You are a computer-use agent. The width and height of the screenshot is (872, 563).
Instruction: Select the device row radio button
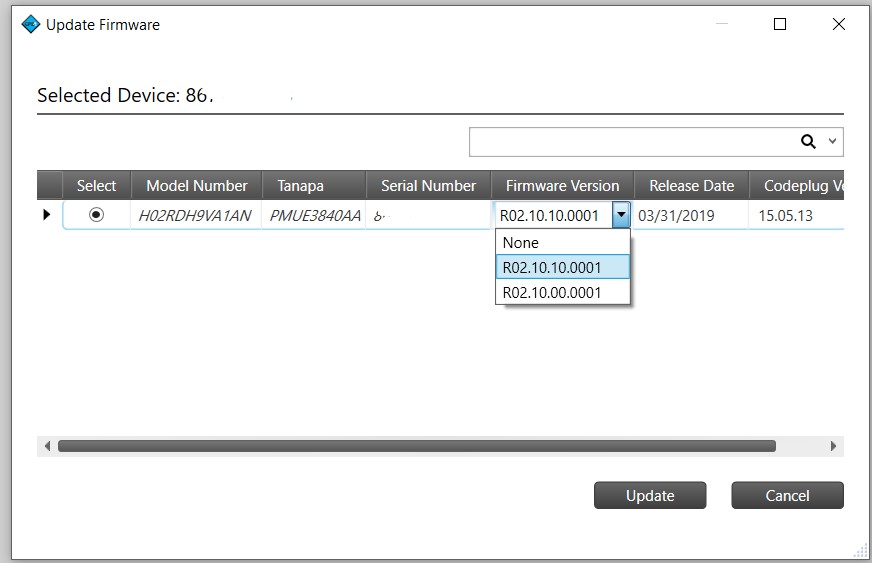click(x=96, y=215)
